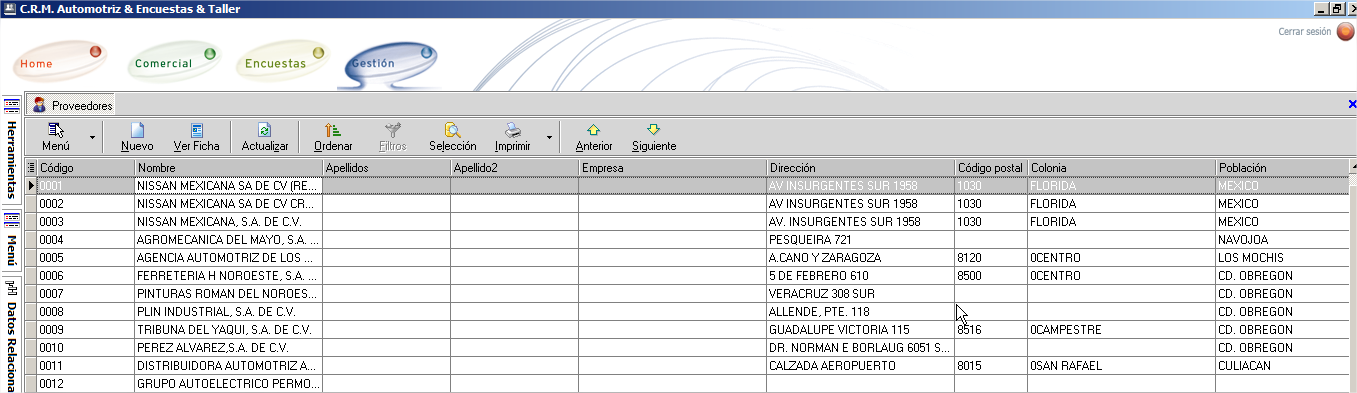Click the application icon in title bar
1357x393 pixels.
pos(9,8)
